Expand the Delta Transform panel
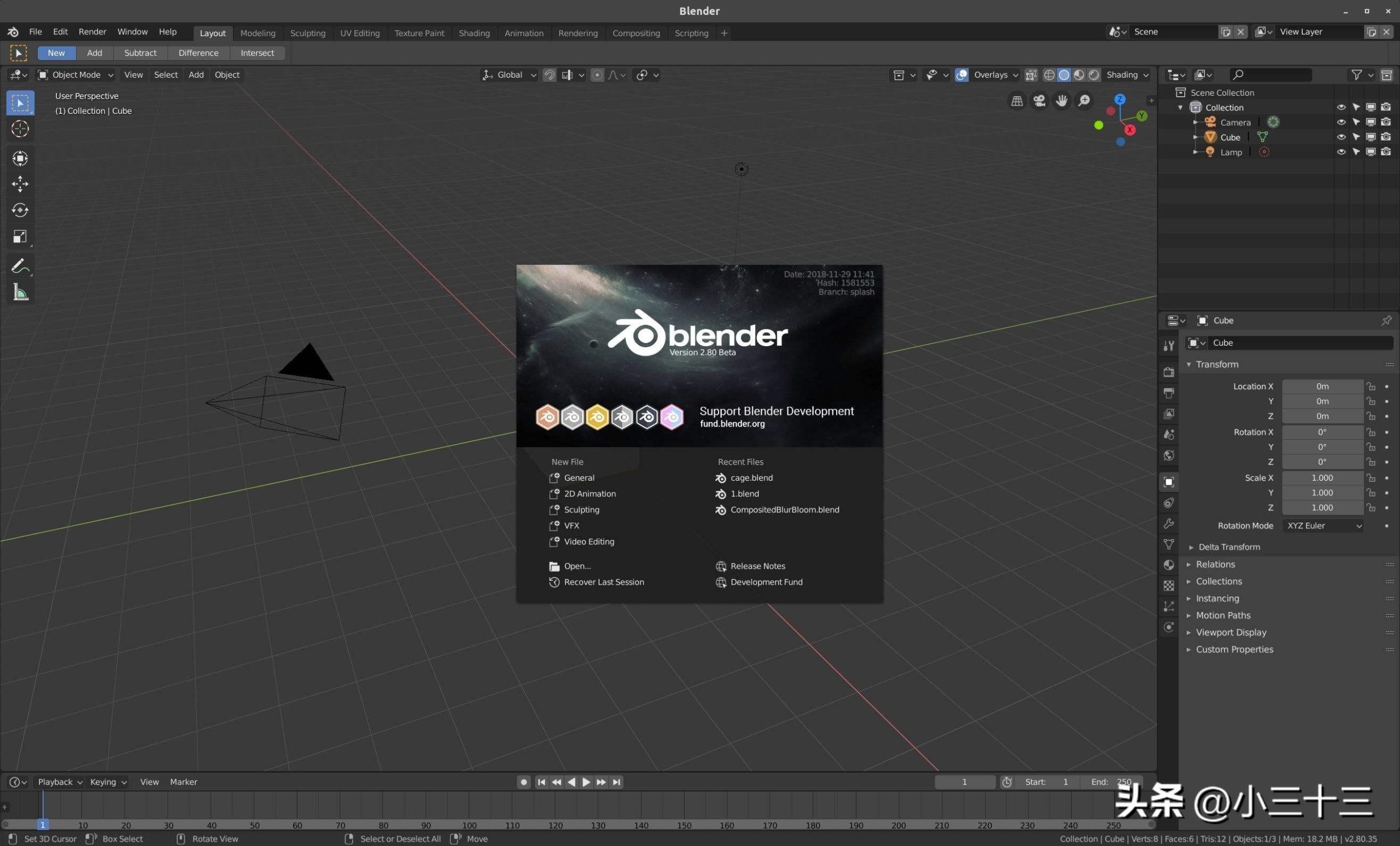This screenshot has width=1400, height=846. pyautogui.click(x=1229, y=547)
